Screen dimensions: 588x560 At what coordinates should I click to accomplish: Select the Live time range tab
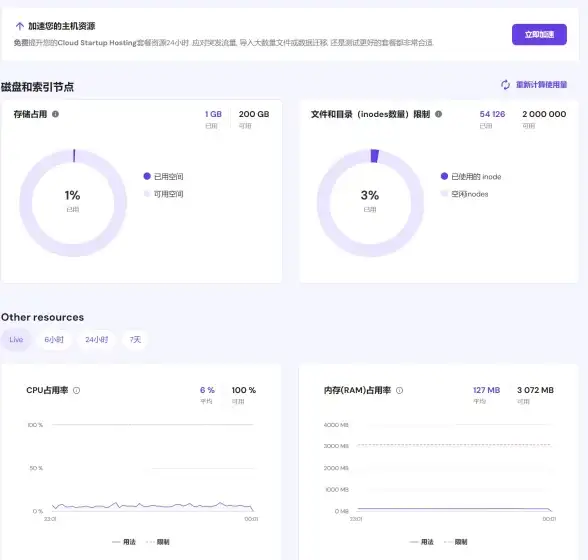16,340
